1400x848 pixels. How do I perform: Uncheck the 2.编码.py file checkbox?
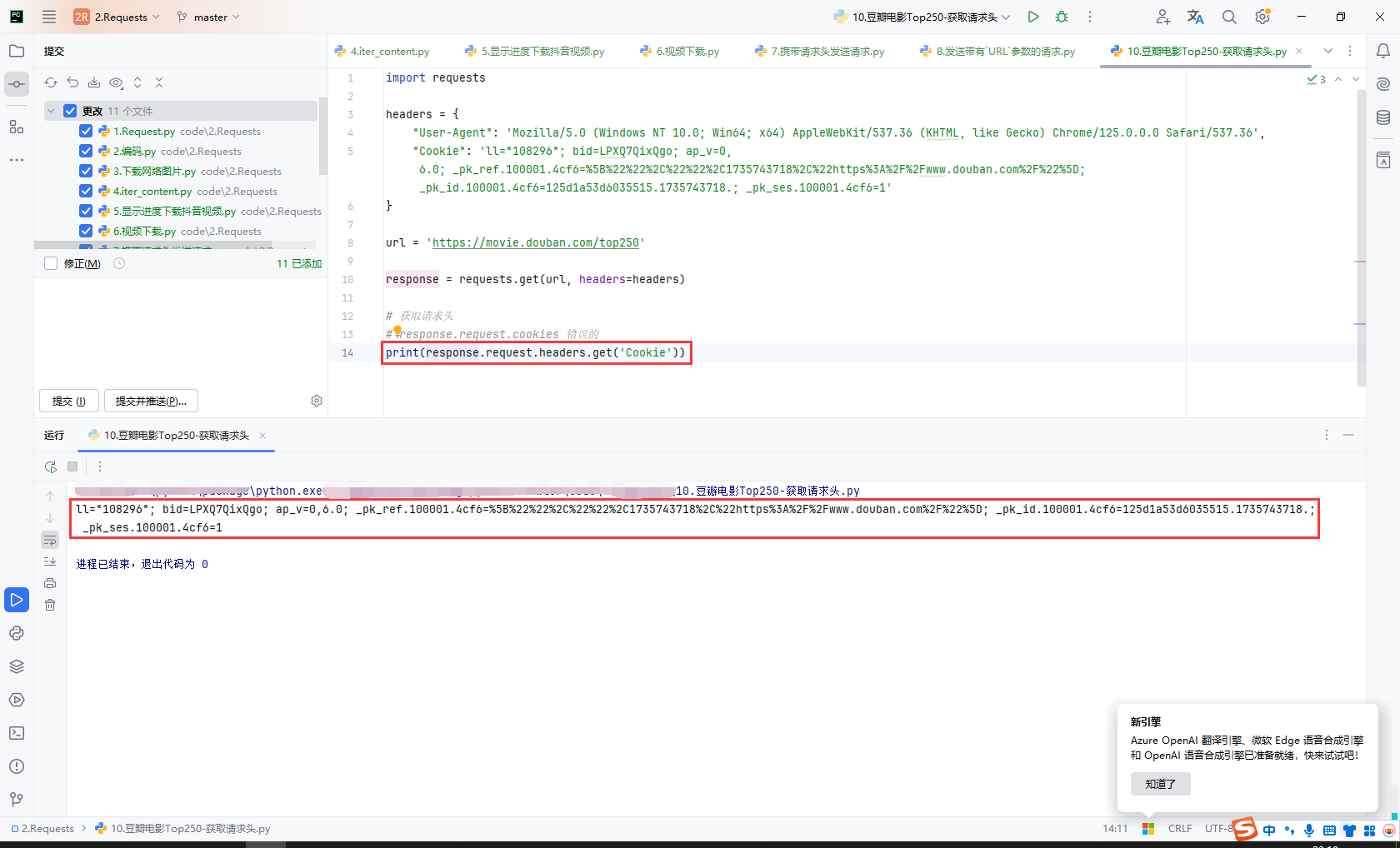86,151
